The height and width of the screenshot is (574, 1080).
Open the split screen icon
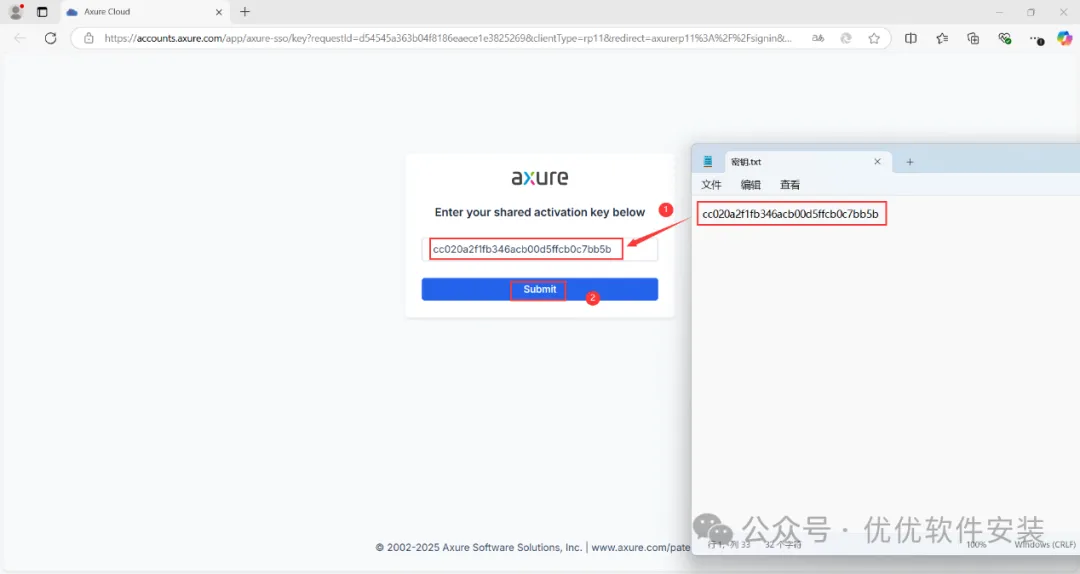click(x=911, y=38)
